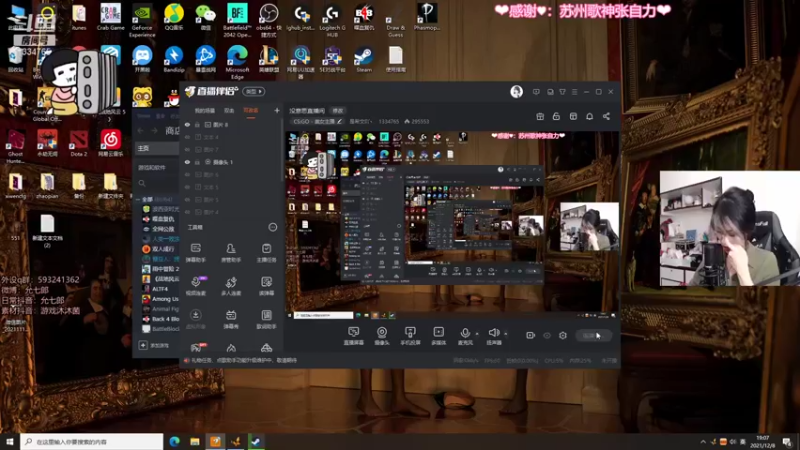This screenshot has height=450, width=800.
Task: Toggle visibility of 文本 5 source
Action: click(x=187, y=187)
